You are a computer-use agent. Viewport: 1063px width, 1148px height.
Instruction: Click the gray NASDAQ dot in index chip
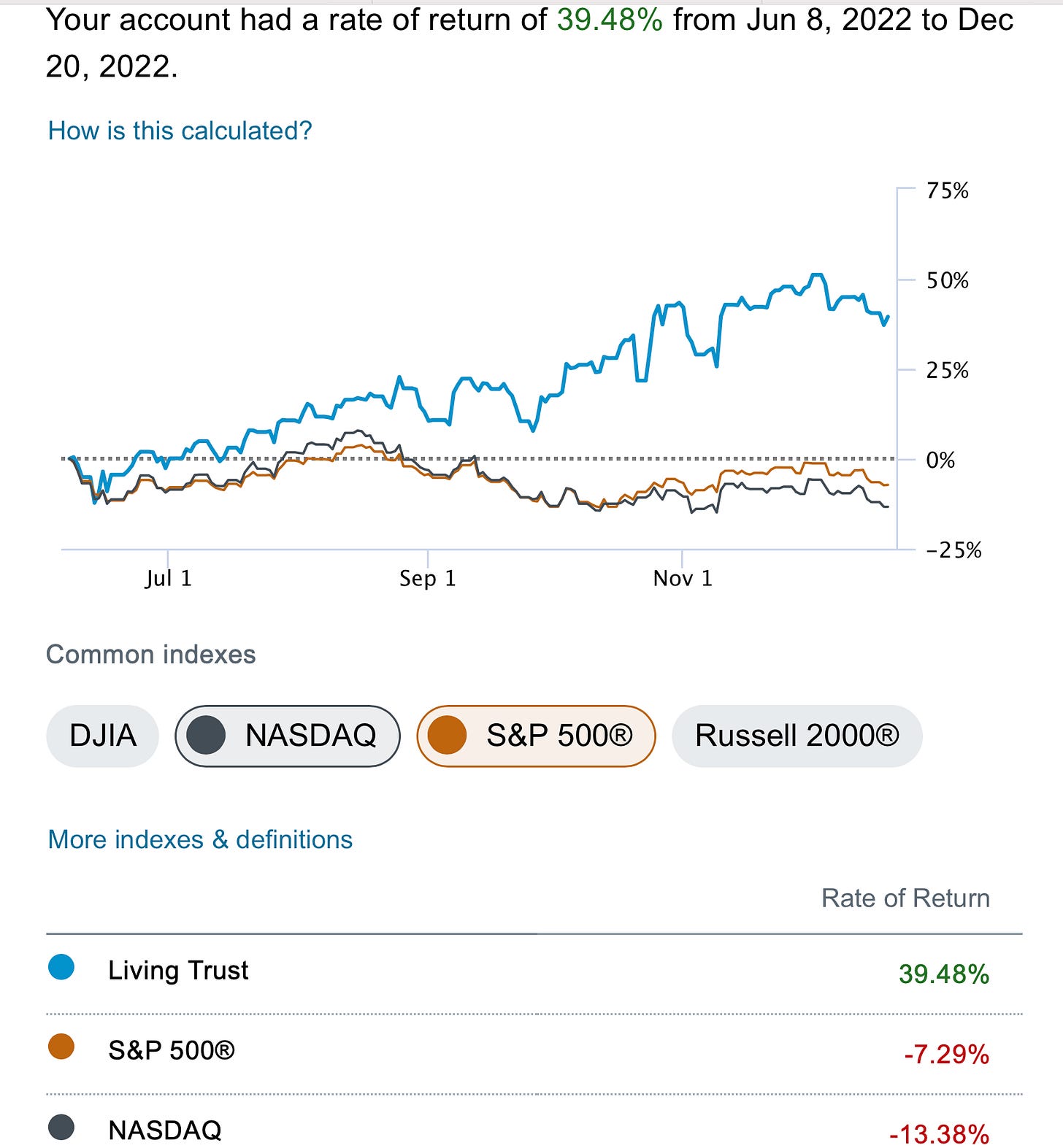click(206, 735)
